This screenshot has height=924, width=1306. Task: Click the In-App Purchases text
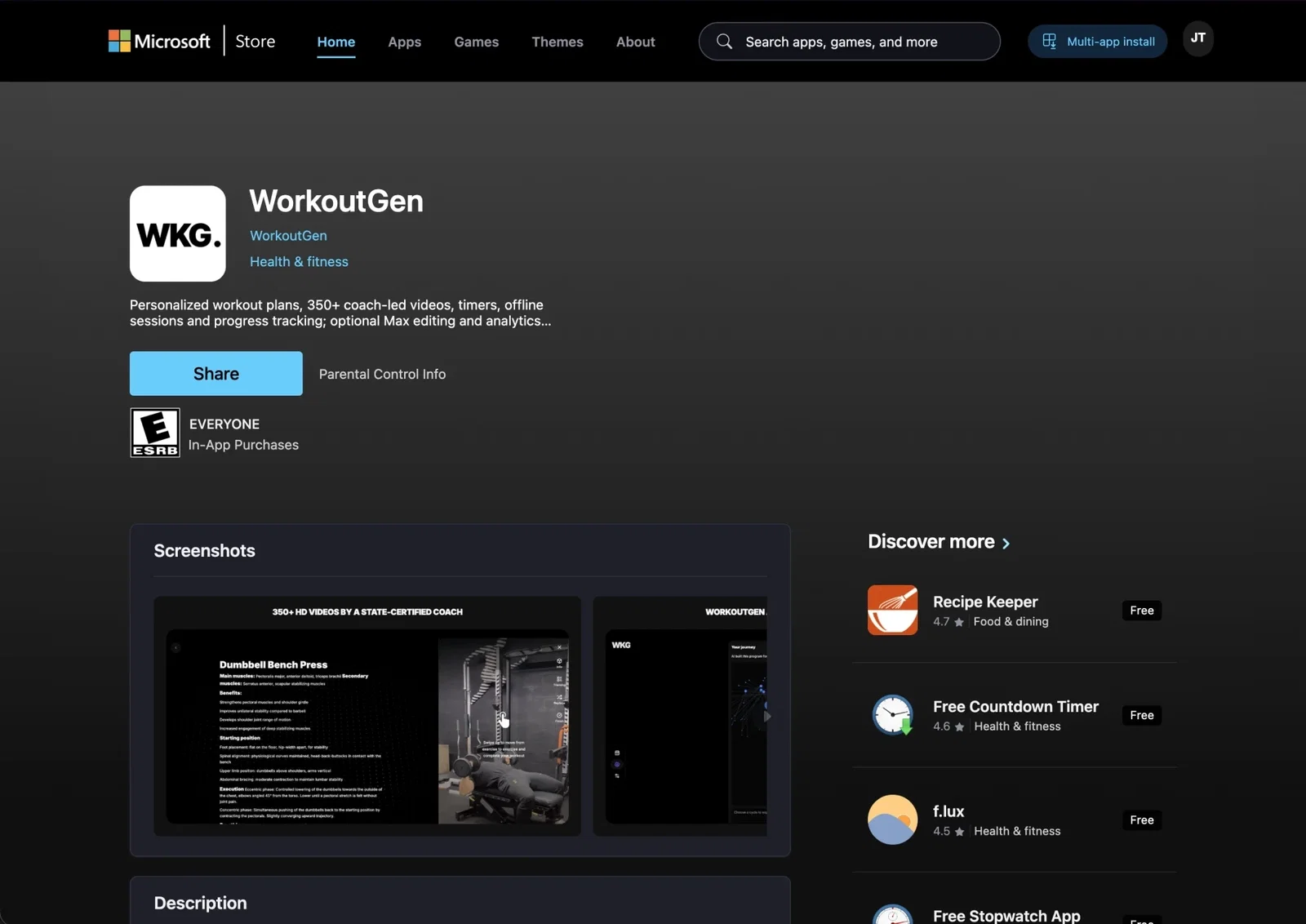pyautogui.click(x=243, y=445)
